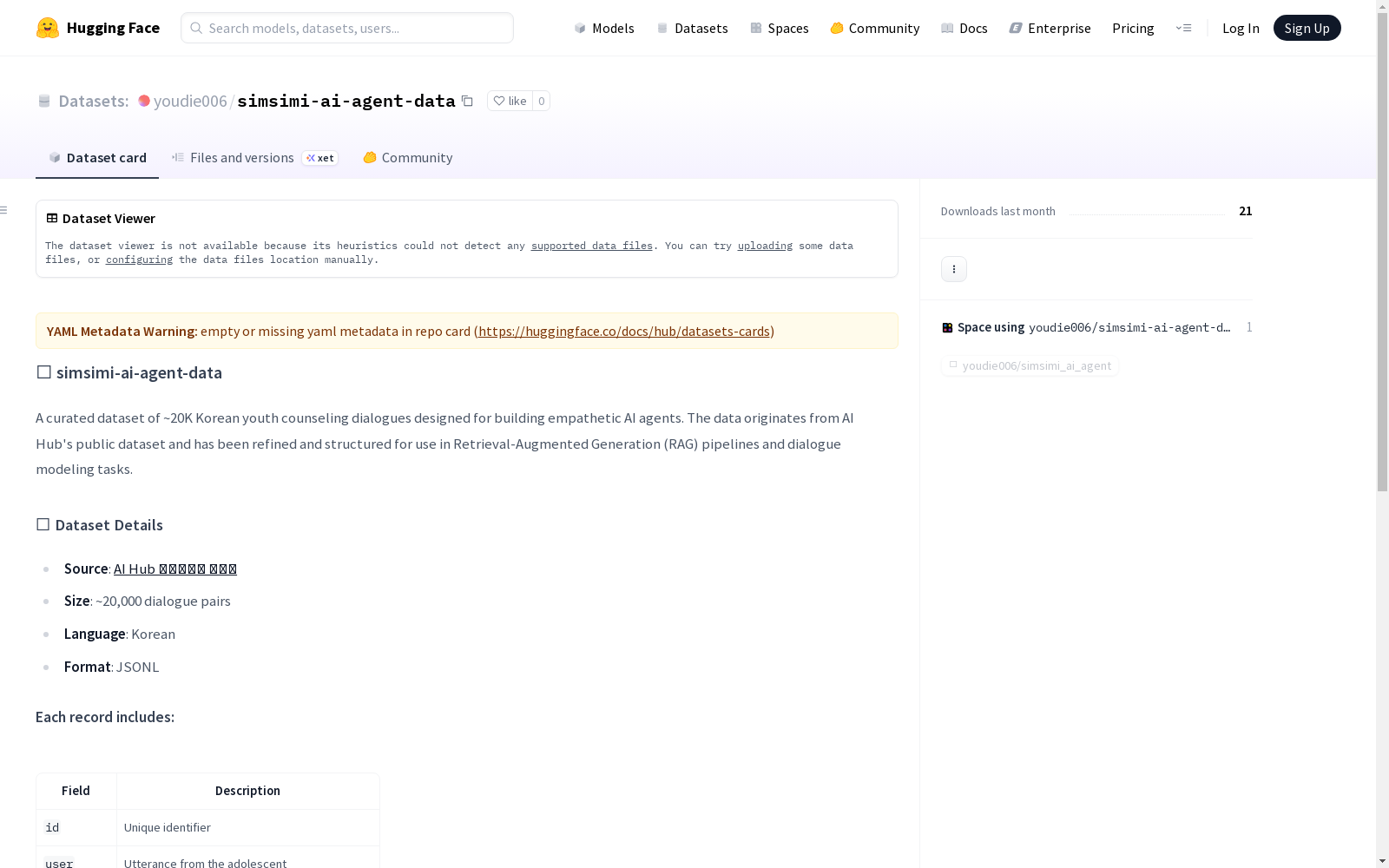Click the Files and versions tab icon

tap(178, 157)
